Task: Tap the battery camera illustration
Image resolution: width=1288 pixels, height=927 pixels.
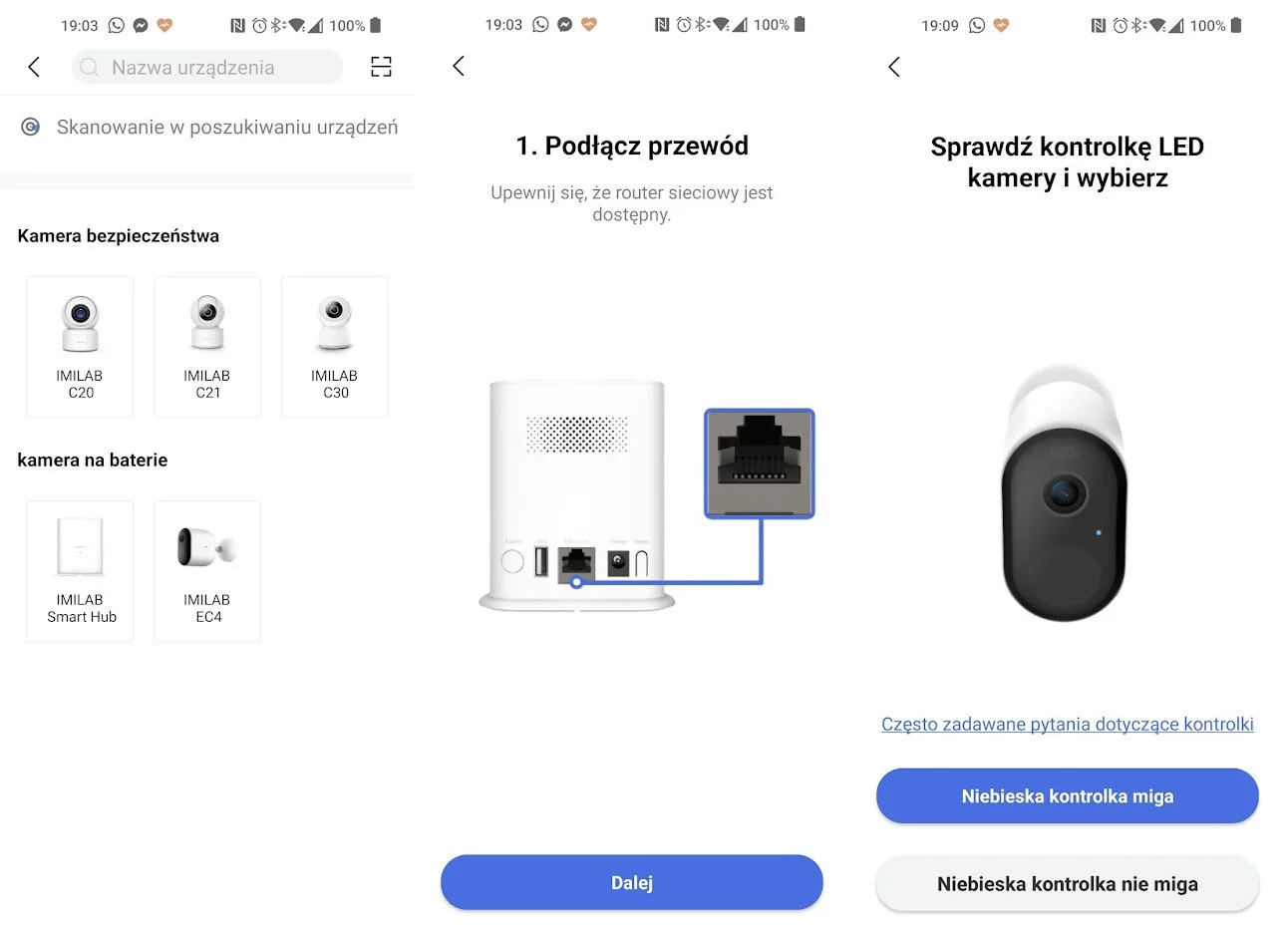Action: click(x=1065, y=493)
